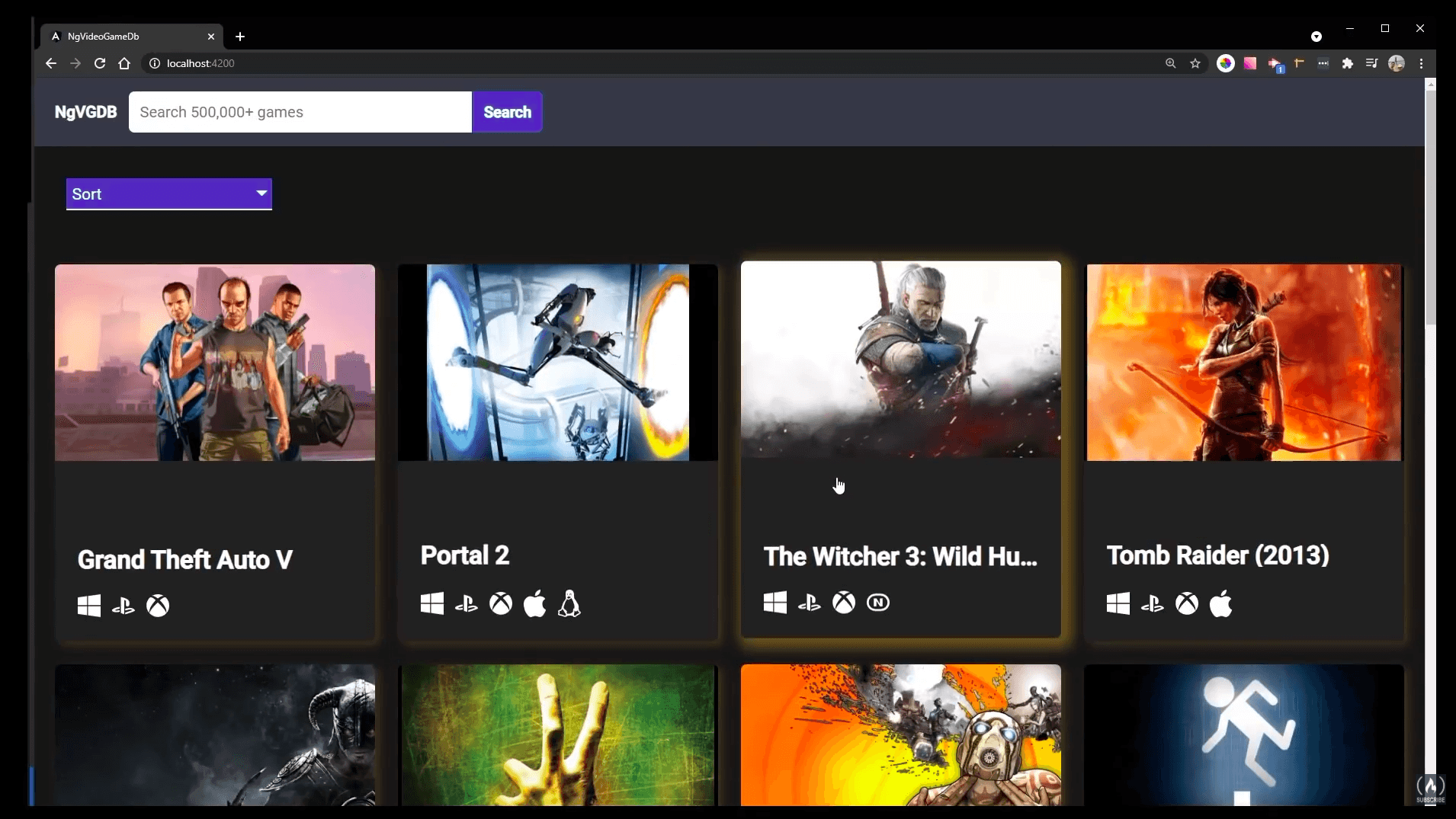The image size is (1456, 819).
Task: Click inside the game search field
Action: click(x=300, y=111)
